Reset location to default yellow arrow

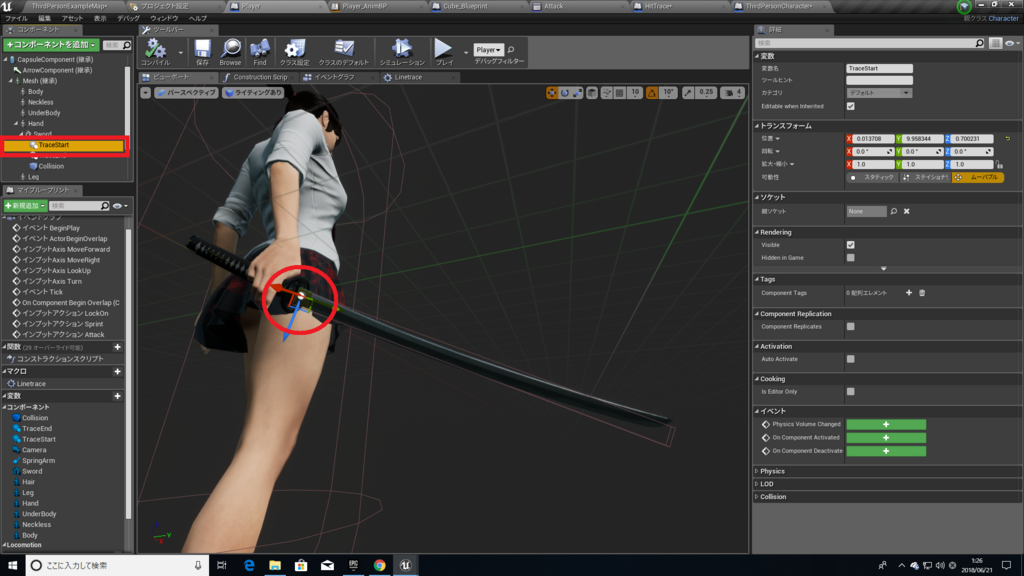coord(1008,138)
